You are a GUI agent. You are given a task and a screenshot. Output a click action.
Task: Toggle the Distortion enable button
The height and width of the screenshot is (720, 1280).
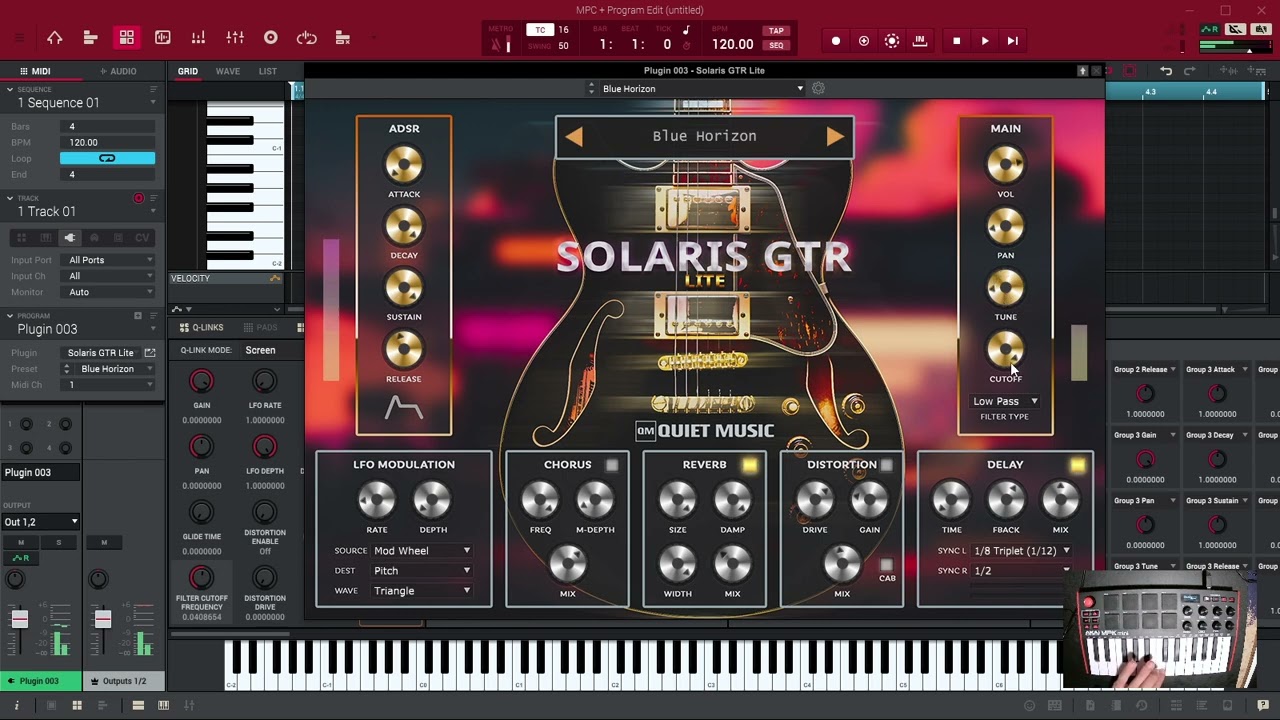tap(886, 465)
